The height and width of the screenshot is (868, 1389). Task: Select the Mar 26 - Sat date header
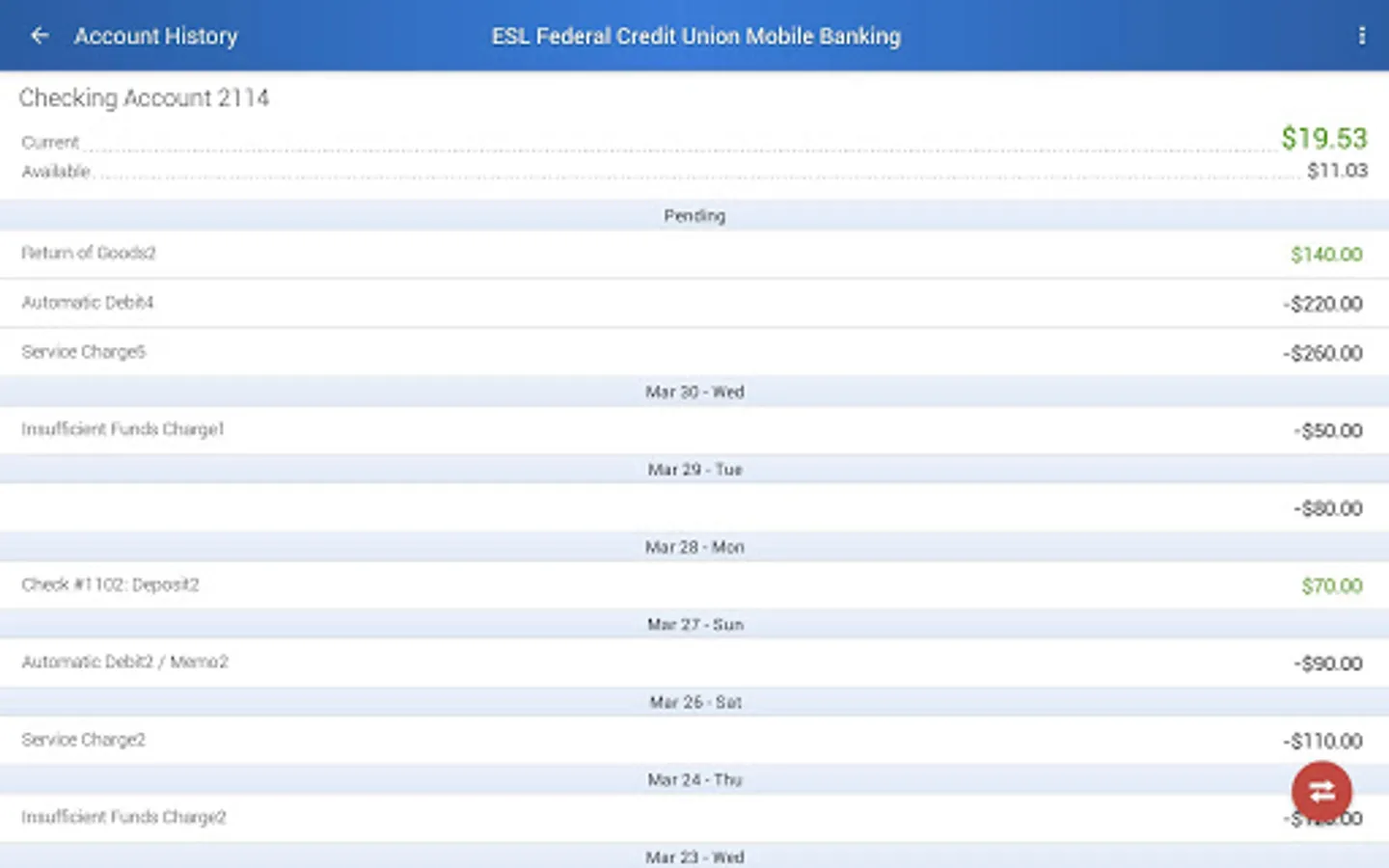[694, 702]
